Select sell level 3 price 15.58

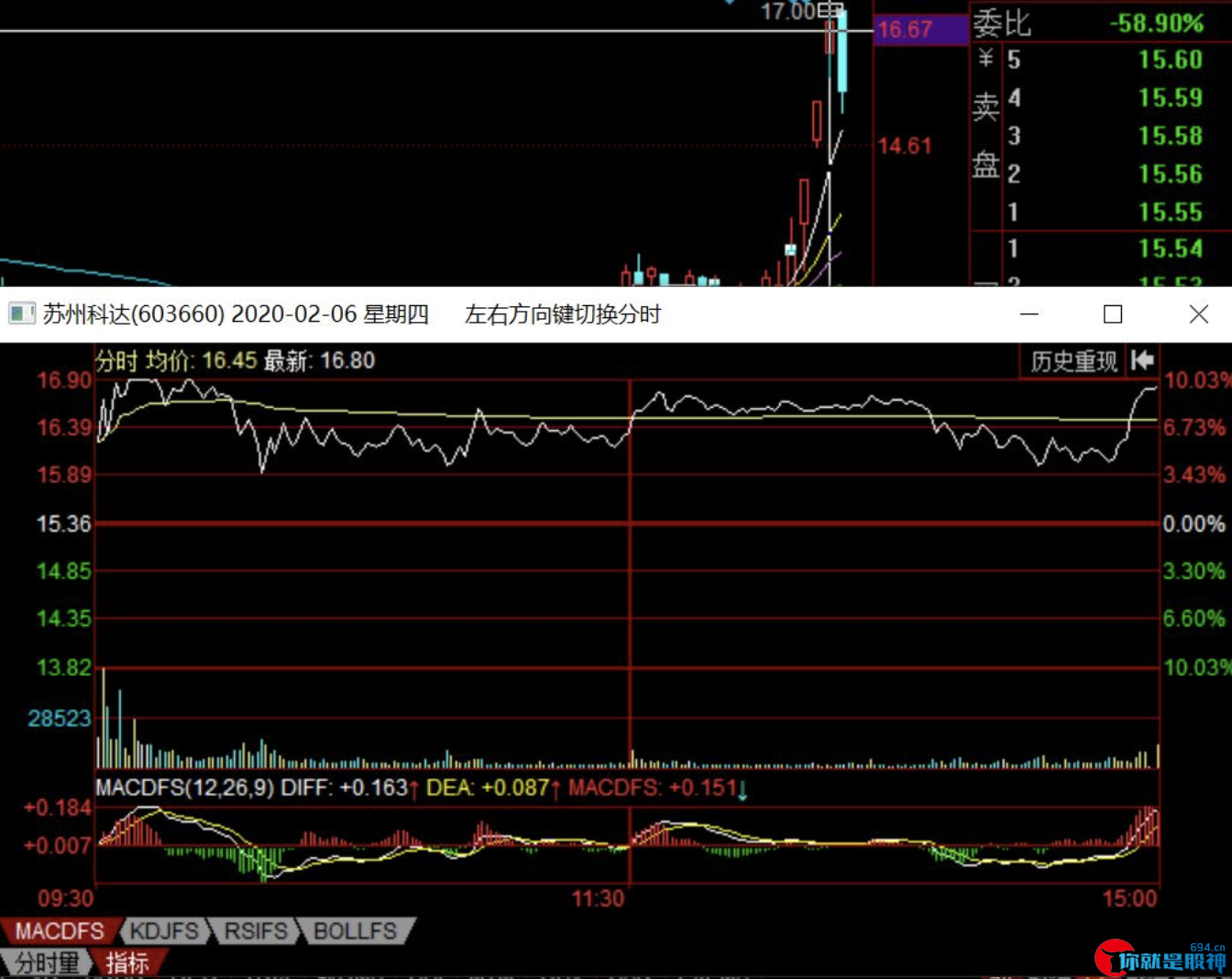click(x=1171, y=136)
